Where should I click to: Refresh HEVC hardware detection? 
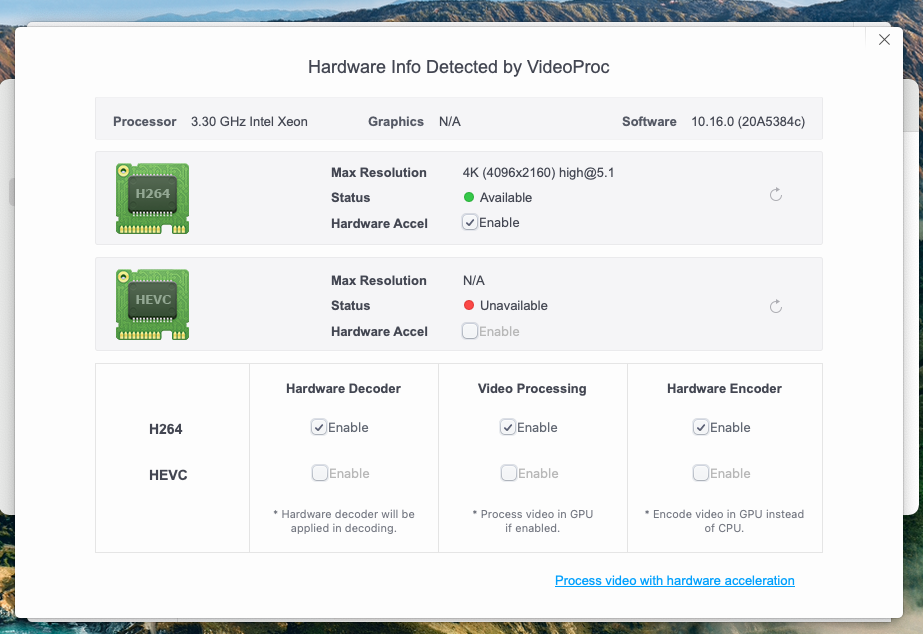pos(776,306)
